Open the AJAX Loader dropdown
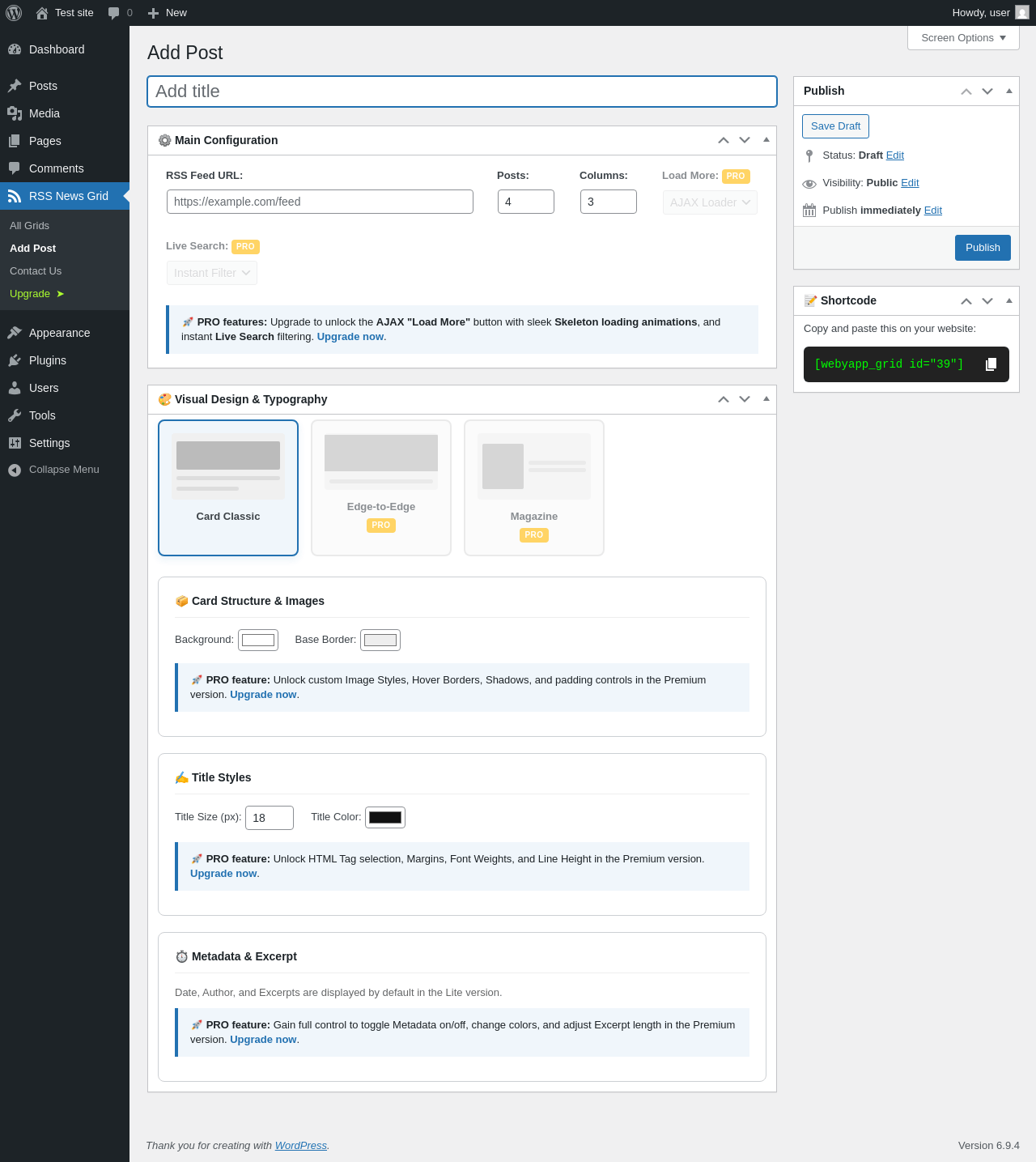This screenshot has width=1036, height=1162. pos(710,202)
